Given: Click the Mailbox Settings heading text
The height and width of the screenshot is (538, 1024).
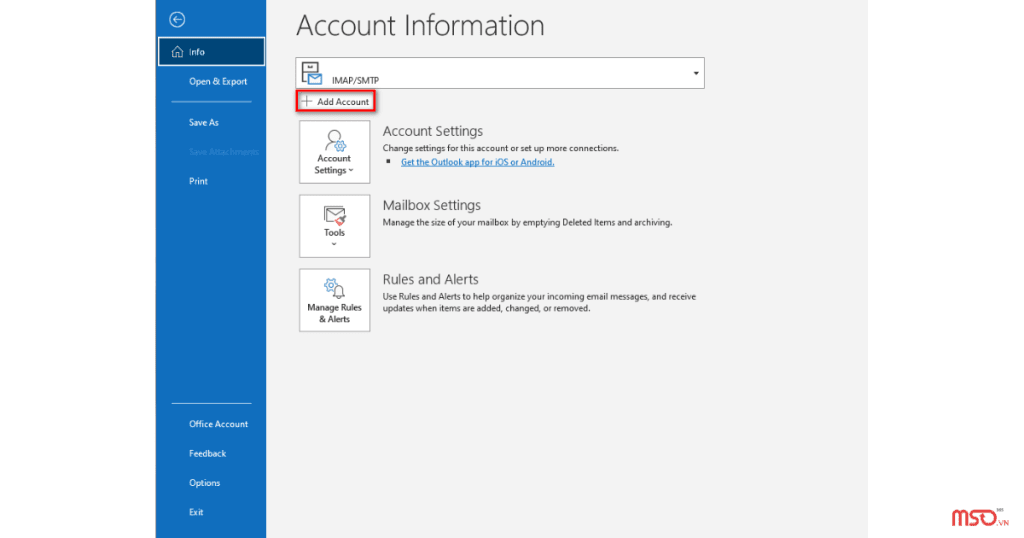Looking at the screenshot, I should point(432,206).
